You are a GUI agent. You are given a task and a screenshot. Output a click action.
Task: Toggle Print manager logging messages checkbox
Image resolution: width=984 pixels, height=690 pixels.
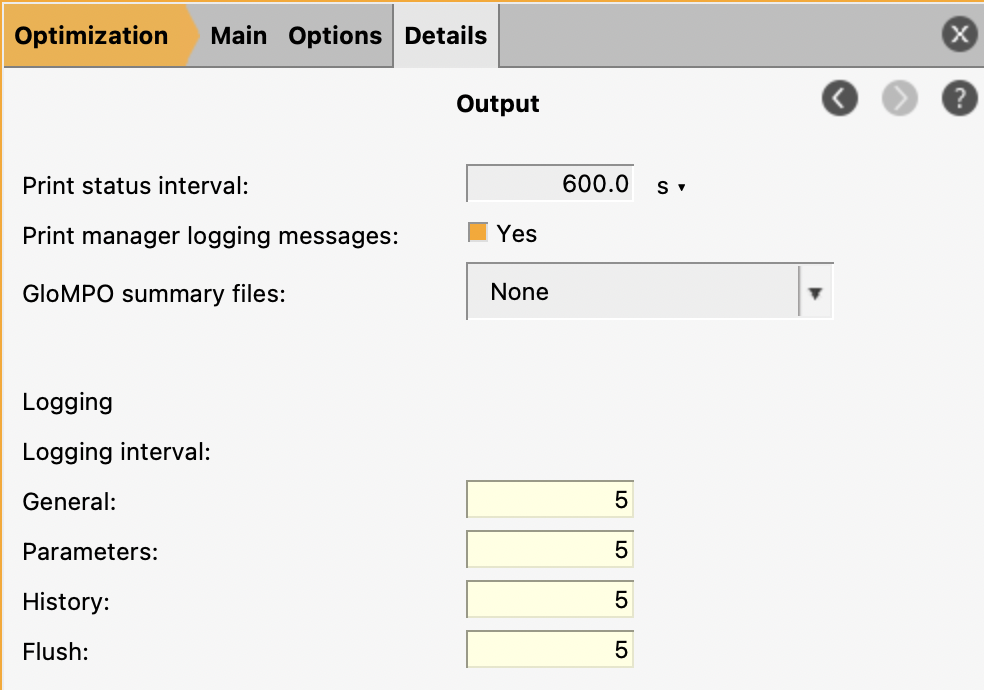click(478, 233)
